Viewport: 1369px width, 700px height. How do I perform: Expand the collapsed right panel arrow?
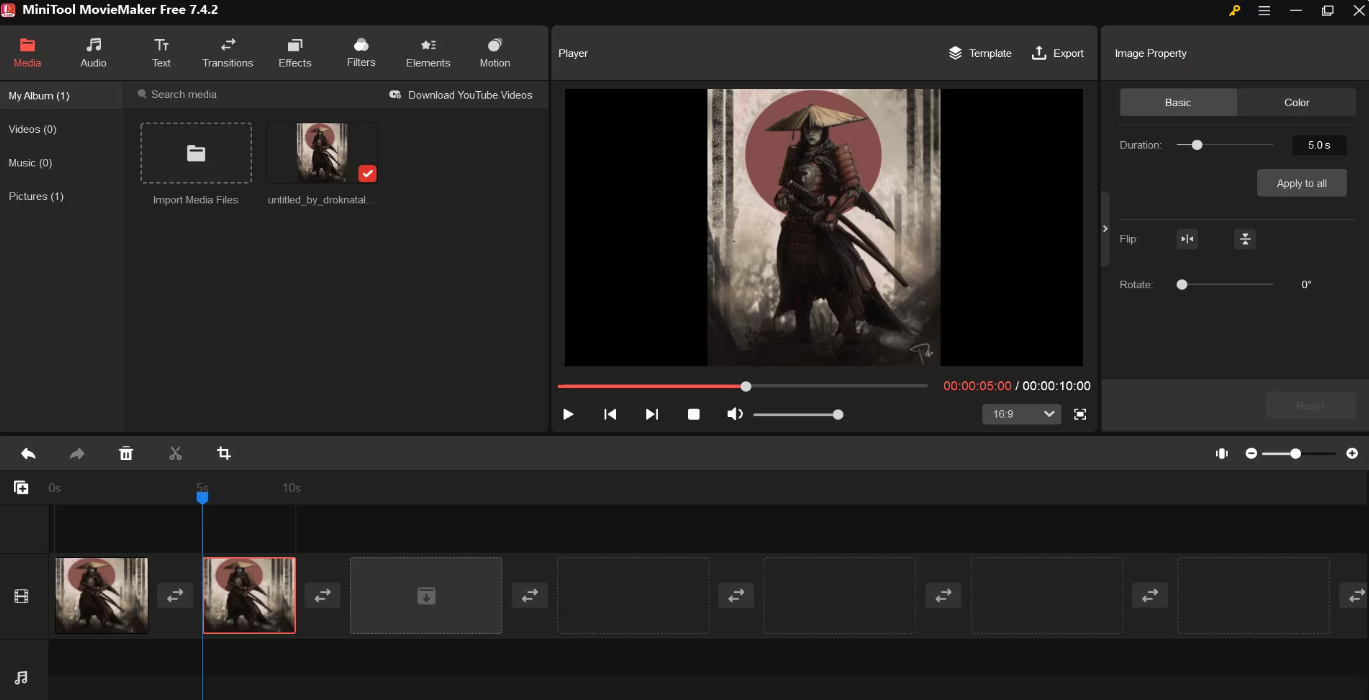click(1105, 228)
